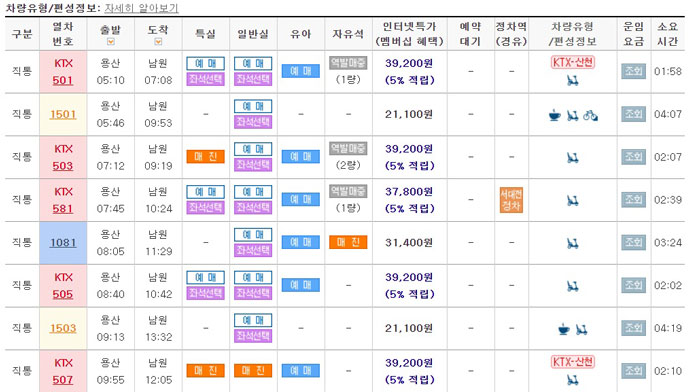
Task: Reserve 특실 seat for KTX 501
Action: pos(205,63)
